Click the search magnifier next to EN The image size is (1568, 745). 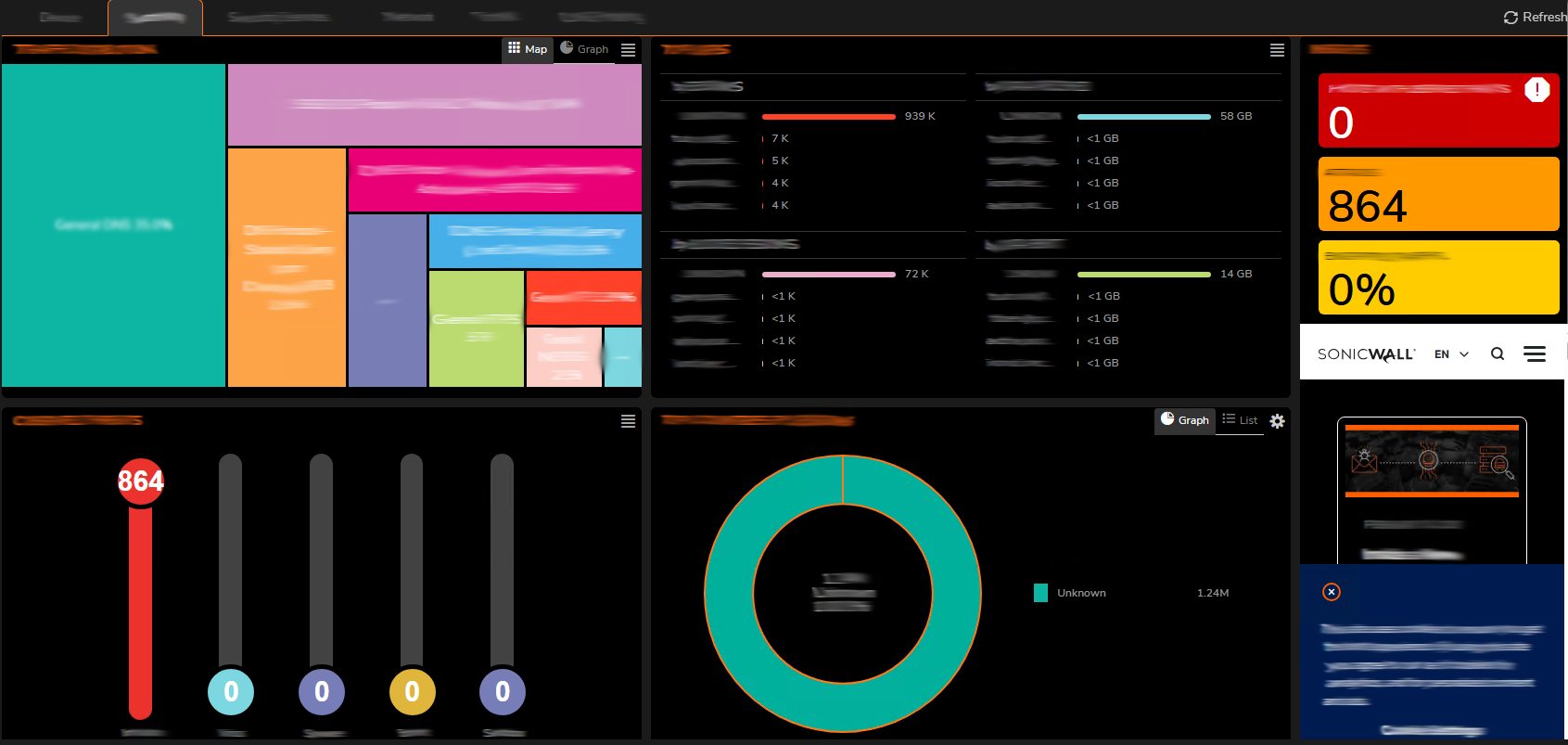(x=1497, y=353)
